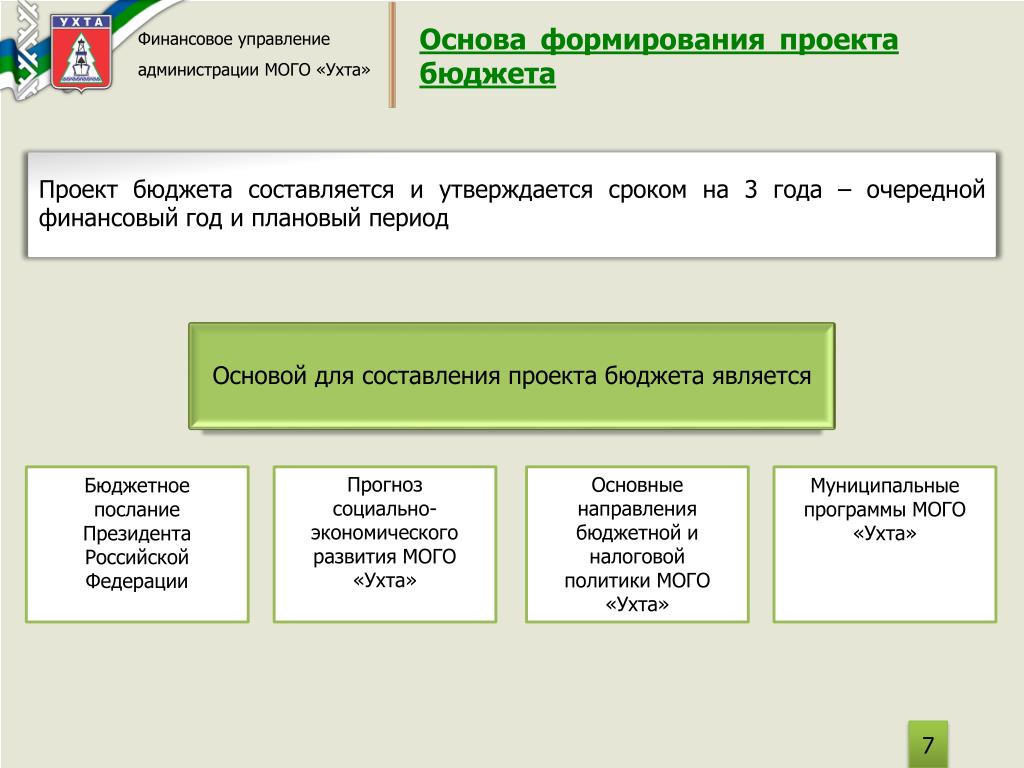The image size is (1024, 768).
Task: Click the white box about the 3-year budget term
Action: (512, 204)
